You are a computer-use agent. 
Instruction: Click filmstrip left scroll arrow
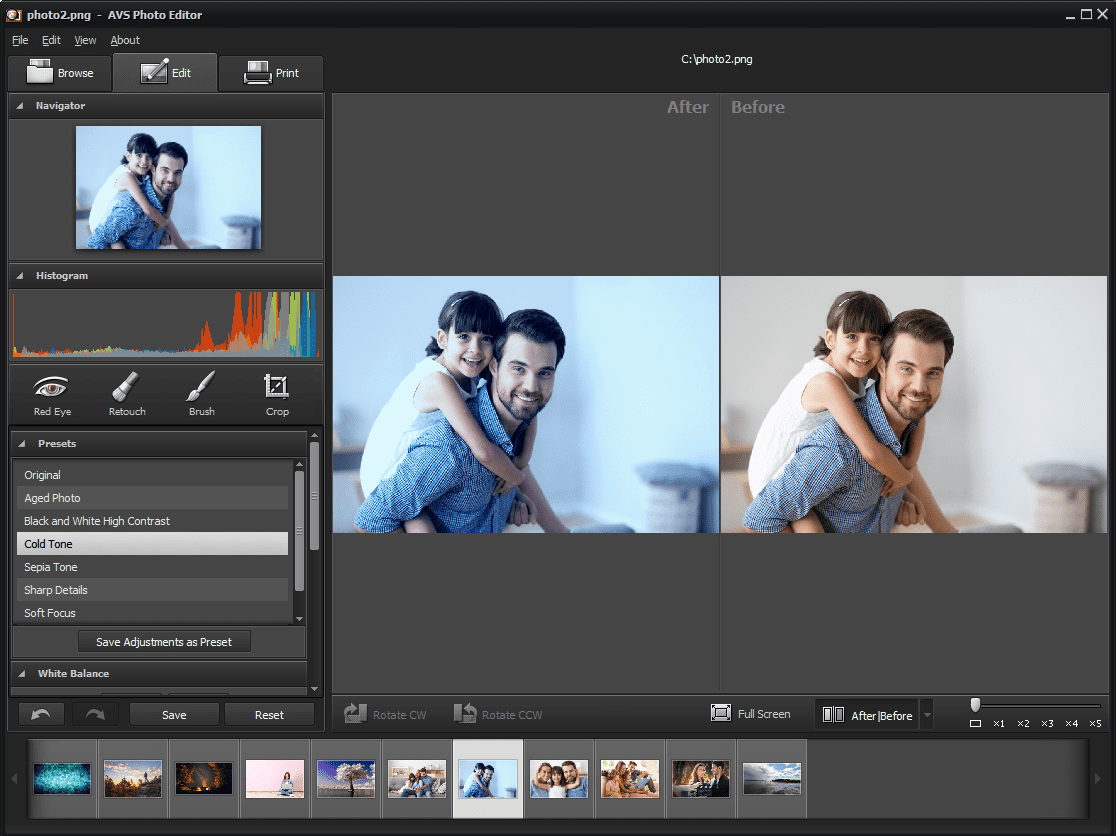pos(14,778)
